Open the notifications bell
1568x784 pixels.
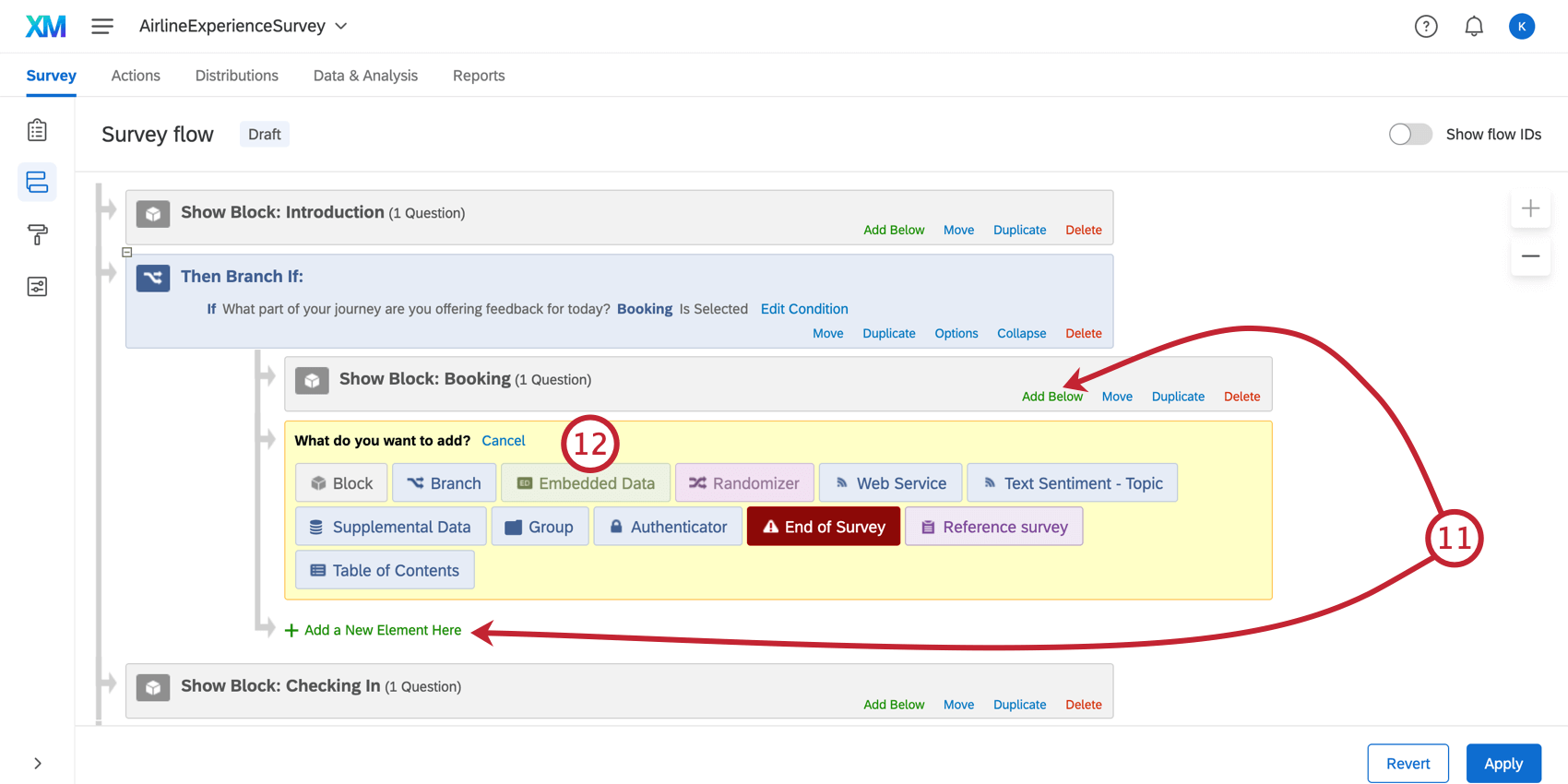point(1474,27)
